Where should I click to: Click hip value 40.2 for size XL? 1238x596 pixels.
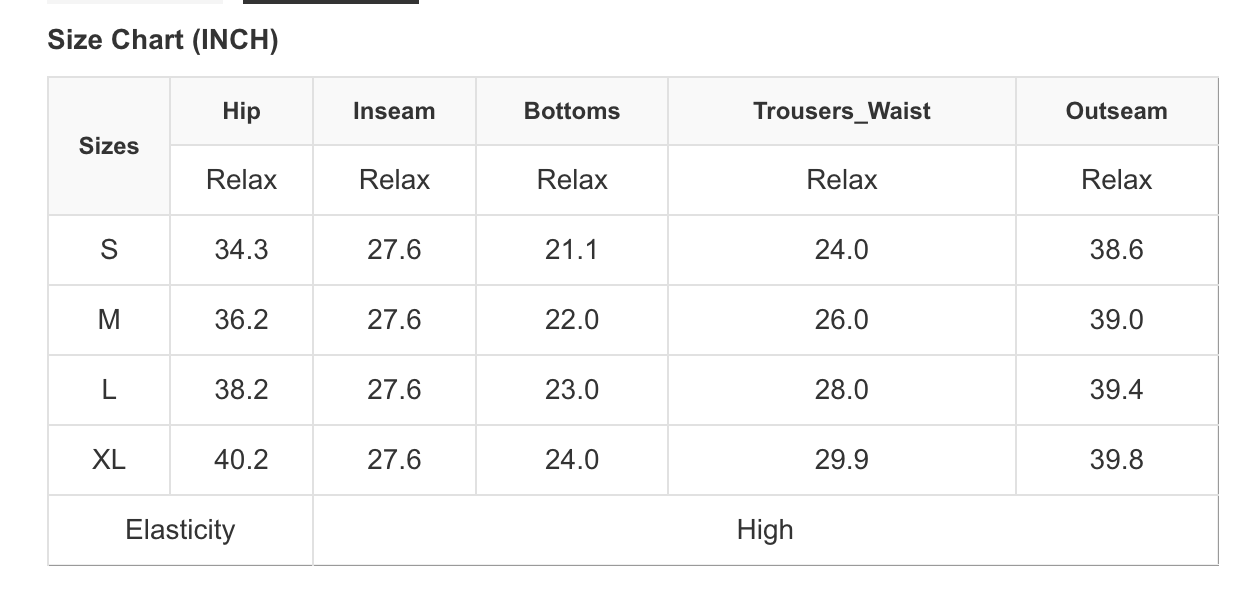[x=241, y=460]
